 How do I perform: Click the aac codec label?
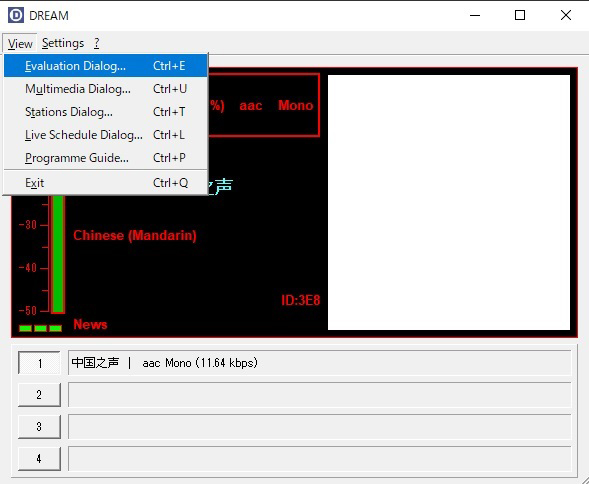click(251, 106)
